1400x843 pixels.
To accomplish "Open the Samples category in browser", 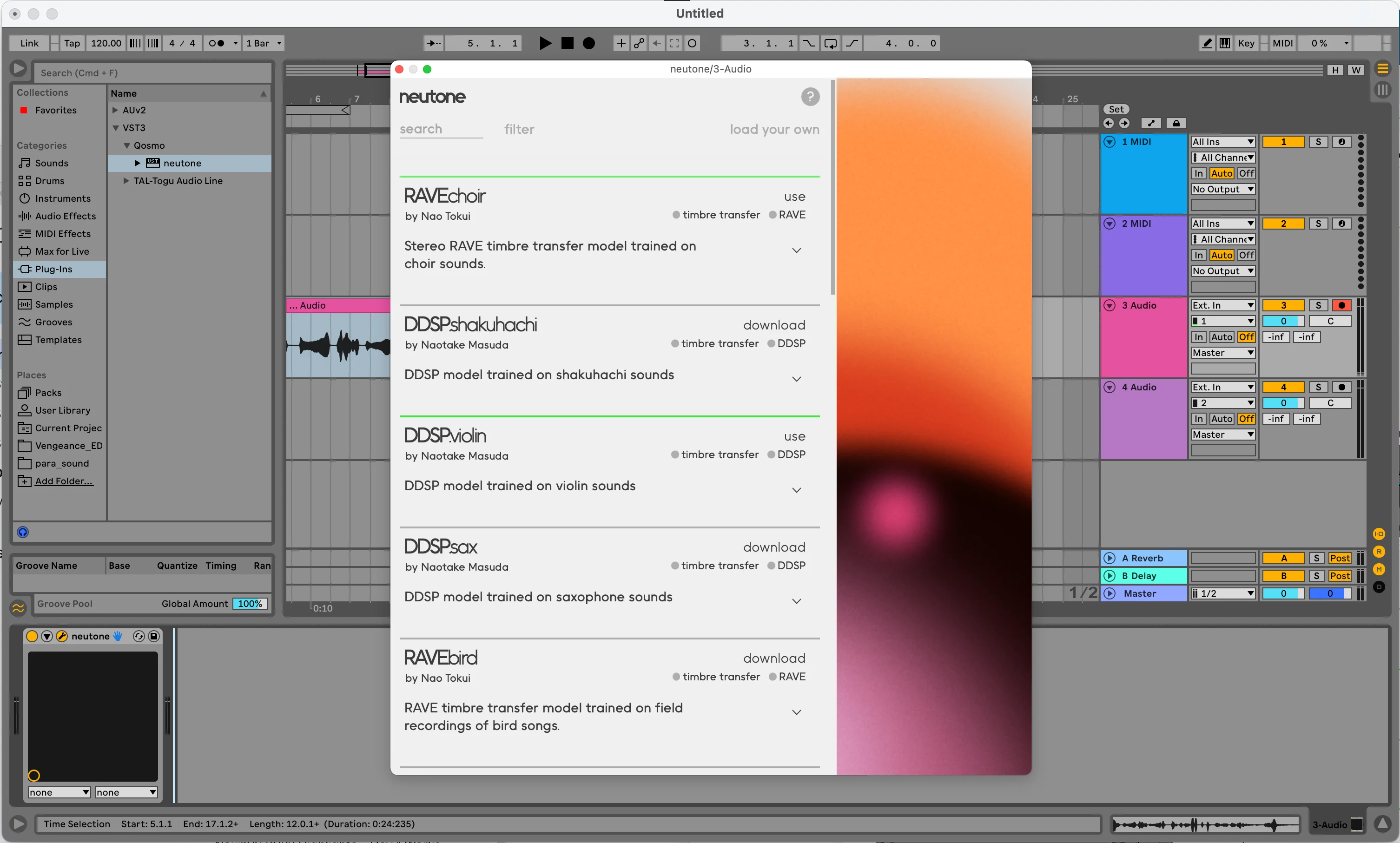I will pos(53,304).
